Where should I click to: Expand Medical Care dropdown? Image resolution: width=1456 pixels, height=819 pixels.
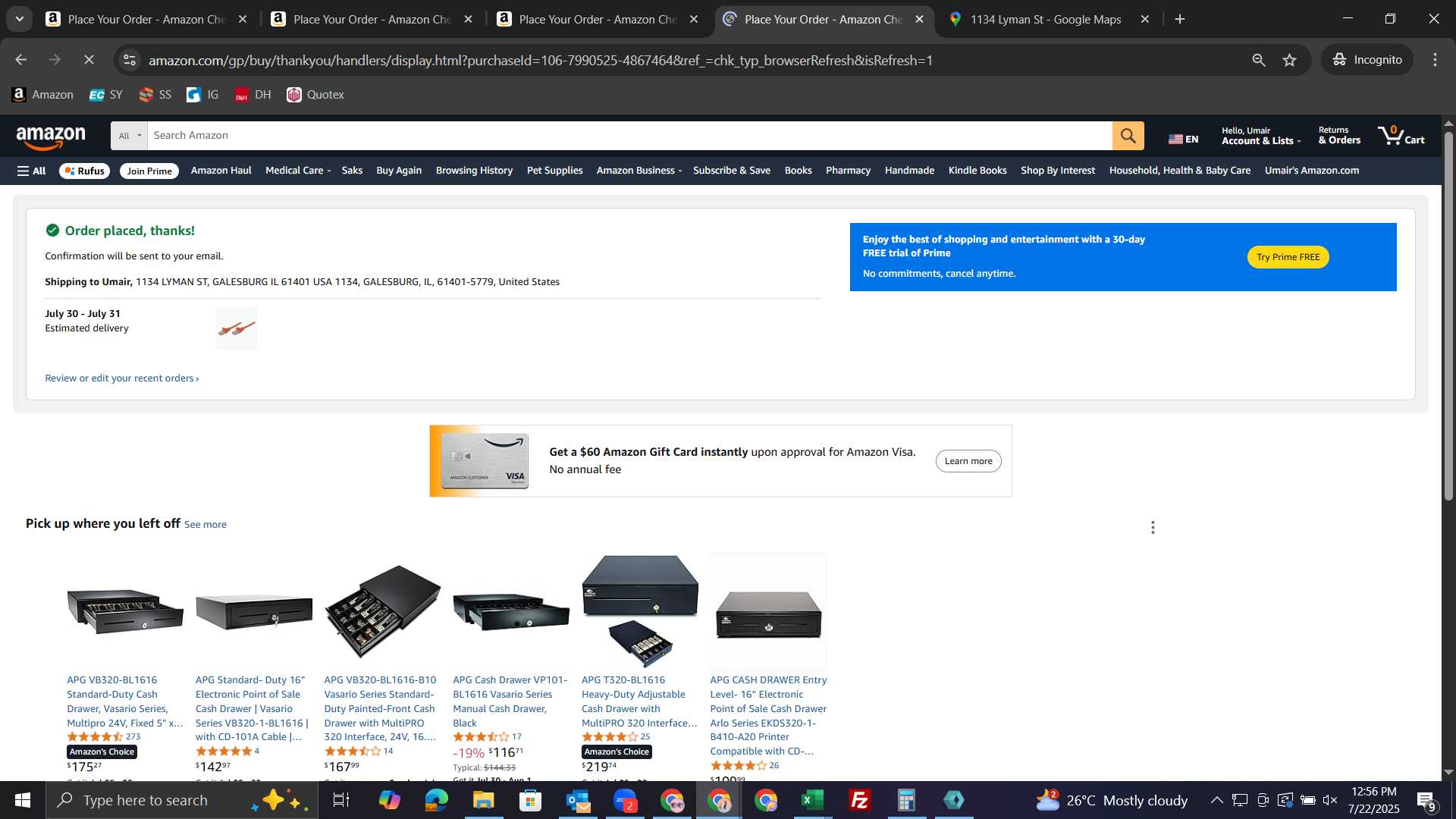click(x=298, y=171)
